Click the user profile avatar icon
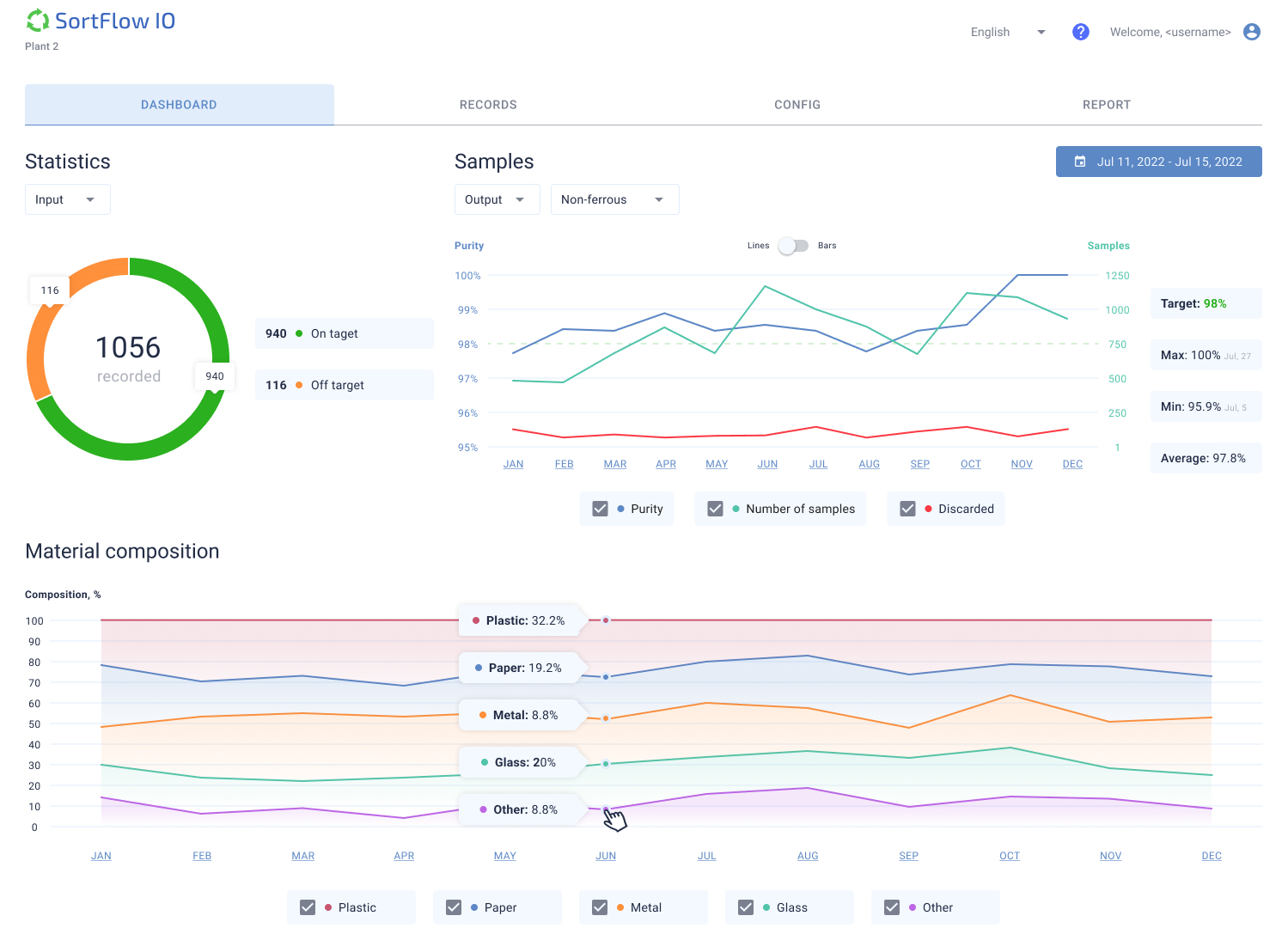The height and width of the screenshot is (928, 1288). [1251, 32]
